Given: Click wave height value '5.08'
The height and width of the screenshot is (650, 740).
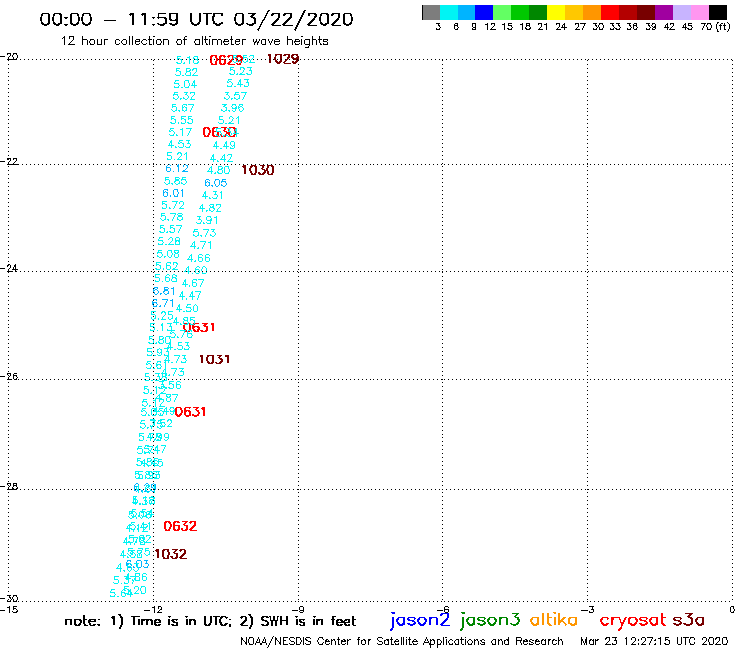Looking at the screenshot, I should tap(168, 254).
